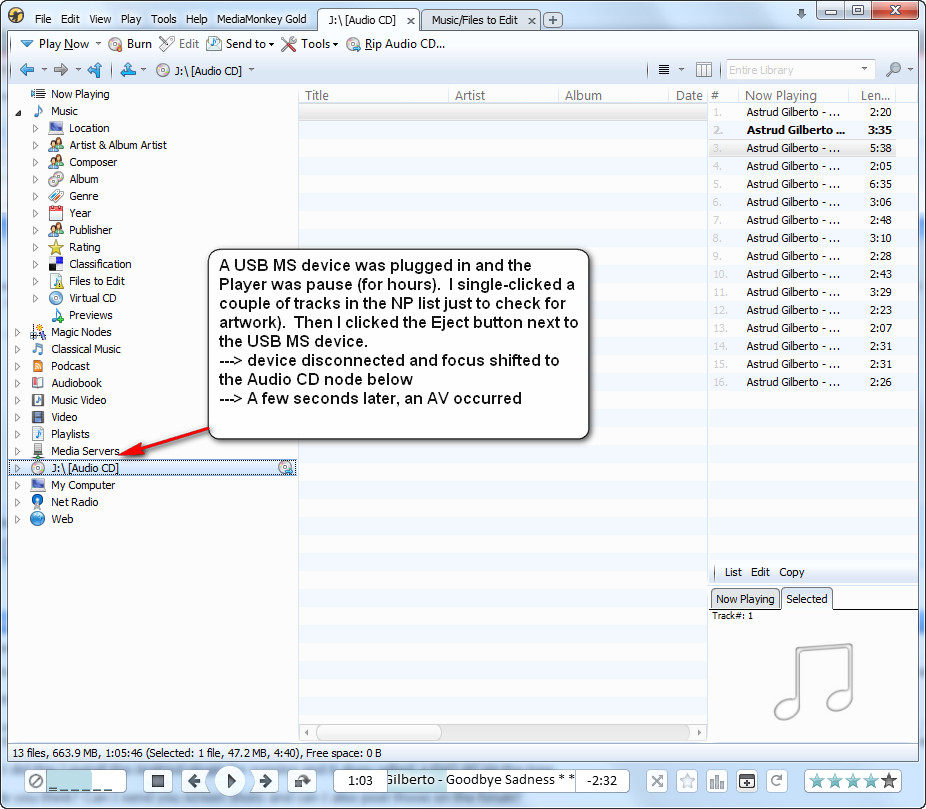
Task: Toggle shuffle in the player bar
Action: (657, 781)
